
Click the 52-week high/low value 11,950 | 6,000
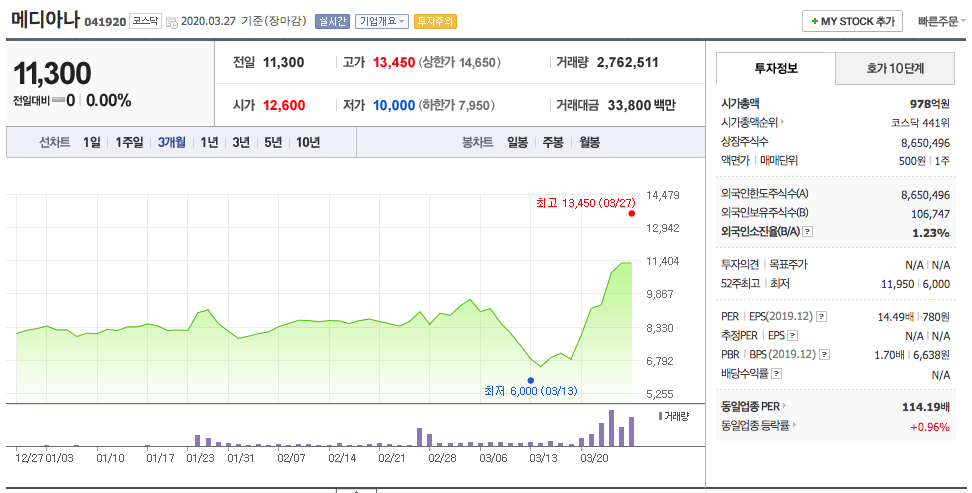[x=916, y=284]
